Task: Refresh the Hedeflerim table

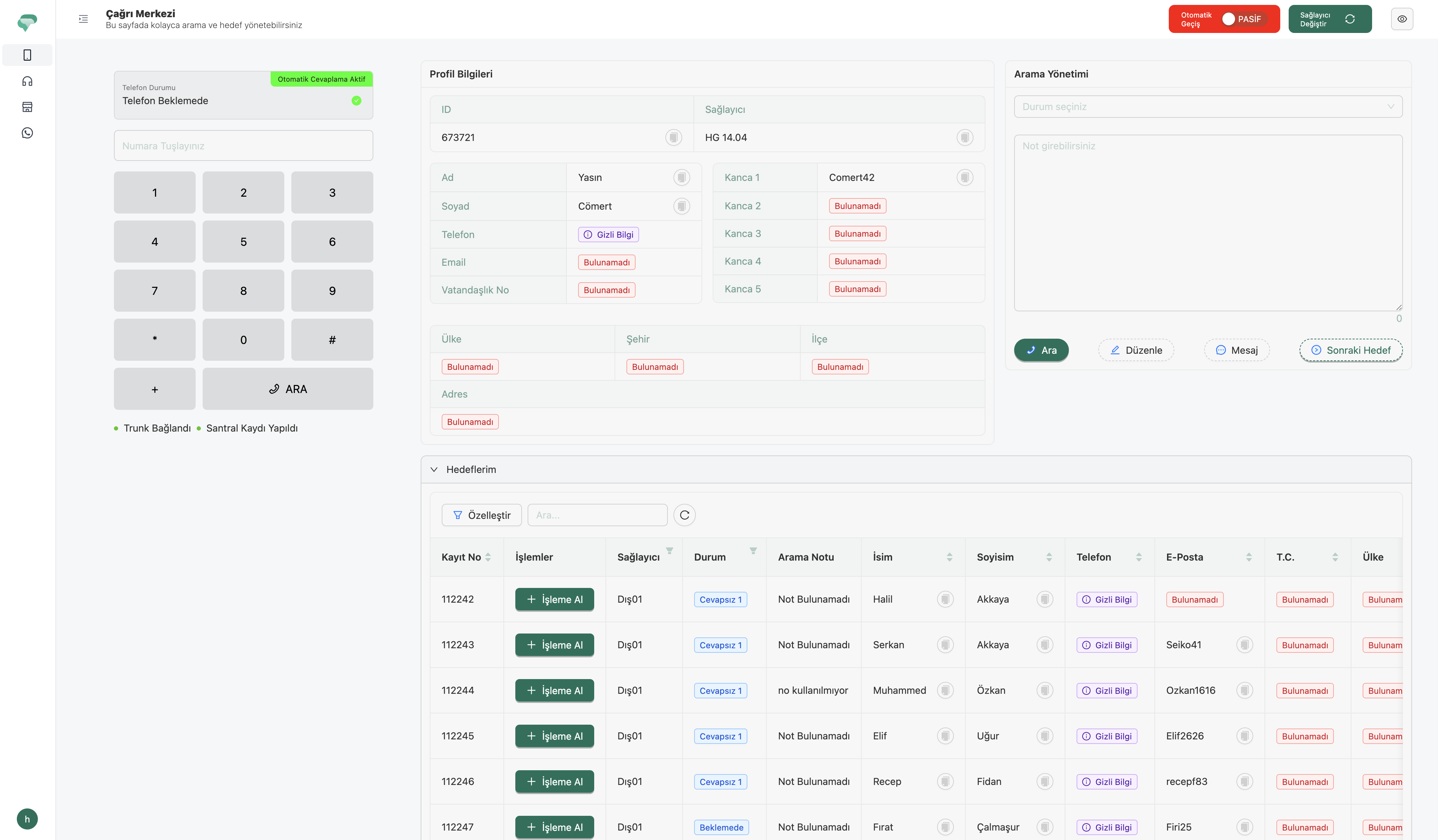Action: click(x=684, y=515)
